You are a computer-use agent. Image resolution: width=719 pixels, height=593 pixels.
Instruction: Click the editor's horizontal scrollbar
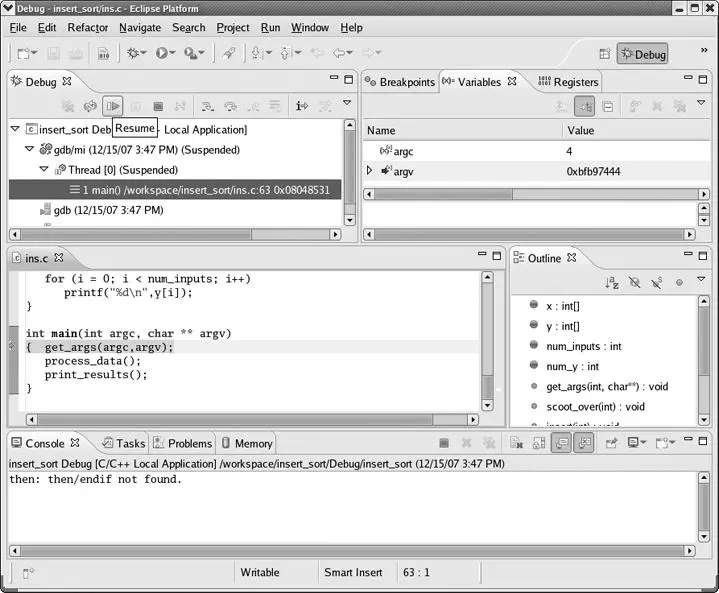tap(250, 419)
